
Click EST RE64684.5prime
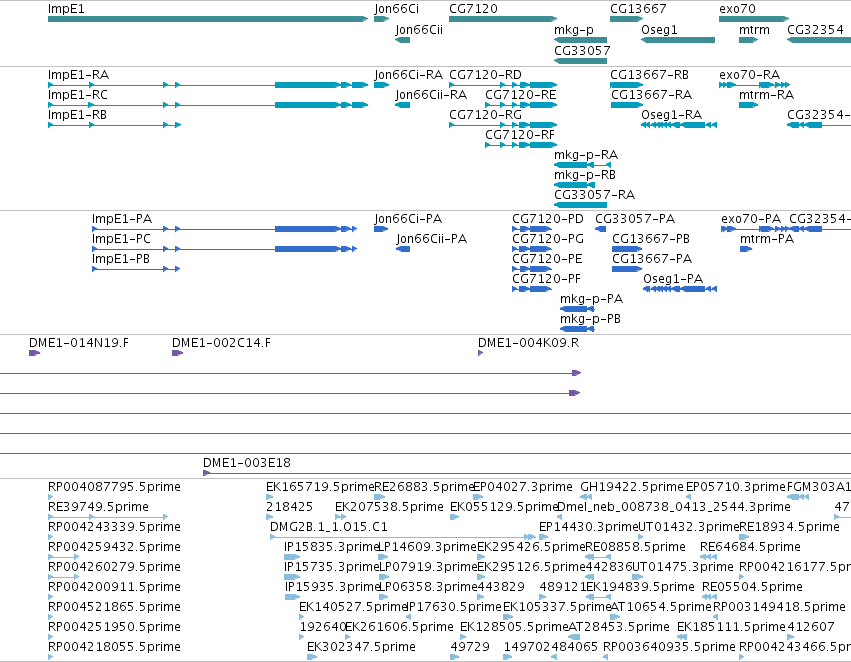(708, 557)
